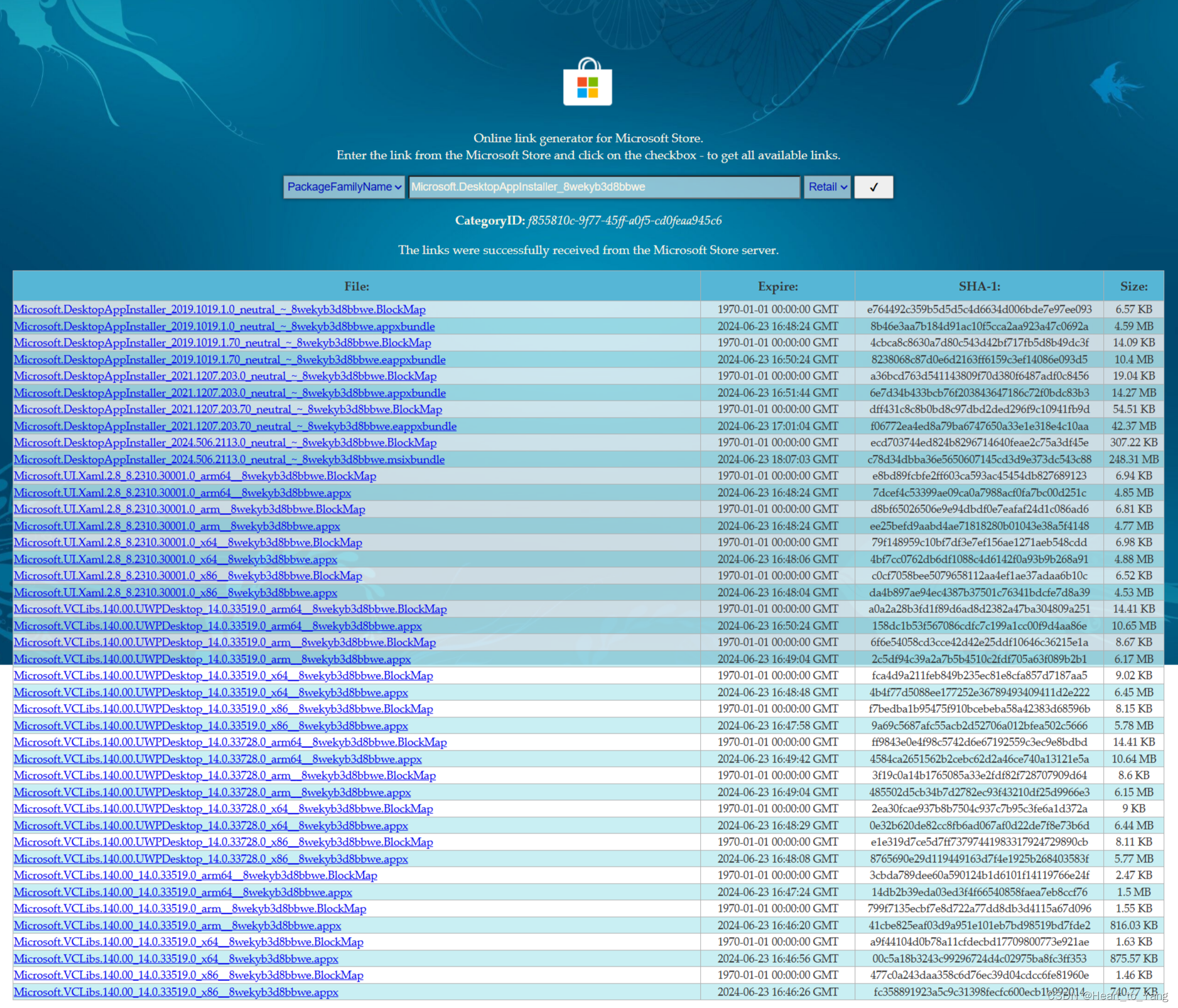
Task: Click VCLibs.140.00_14.0.33519.0 arm64 appx link
Action: [x=183, y=892]
